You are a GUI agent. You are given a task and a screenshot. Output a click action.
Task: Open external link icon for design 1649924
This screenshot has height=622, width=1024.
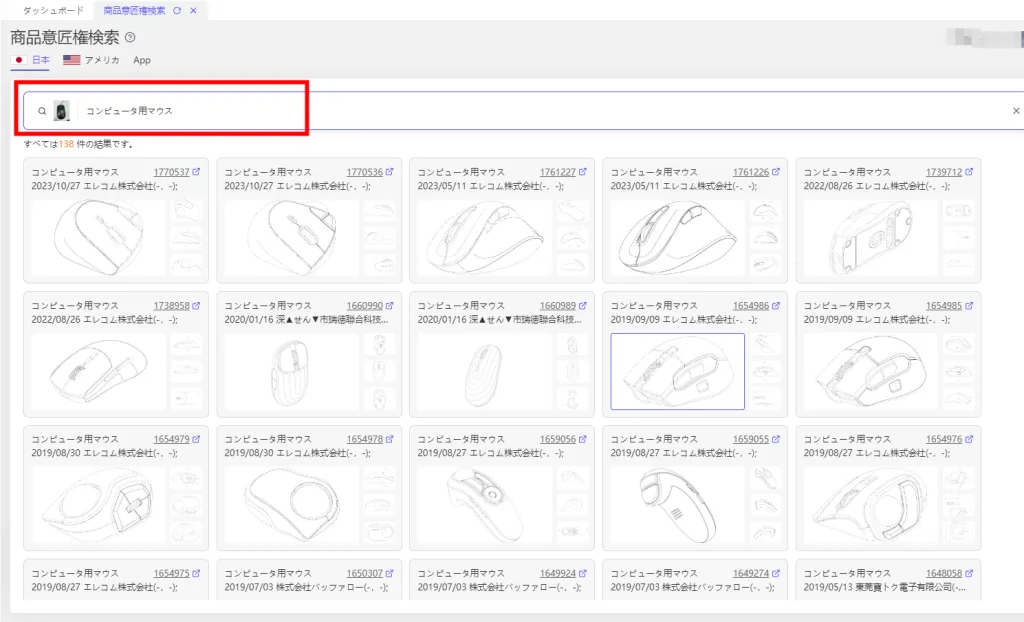(x=583, y=573)
